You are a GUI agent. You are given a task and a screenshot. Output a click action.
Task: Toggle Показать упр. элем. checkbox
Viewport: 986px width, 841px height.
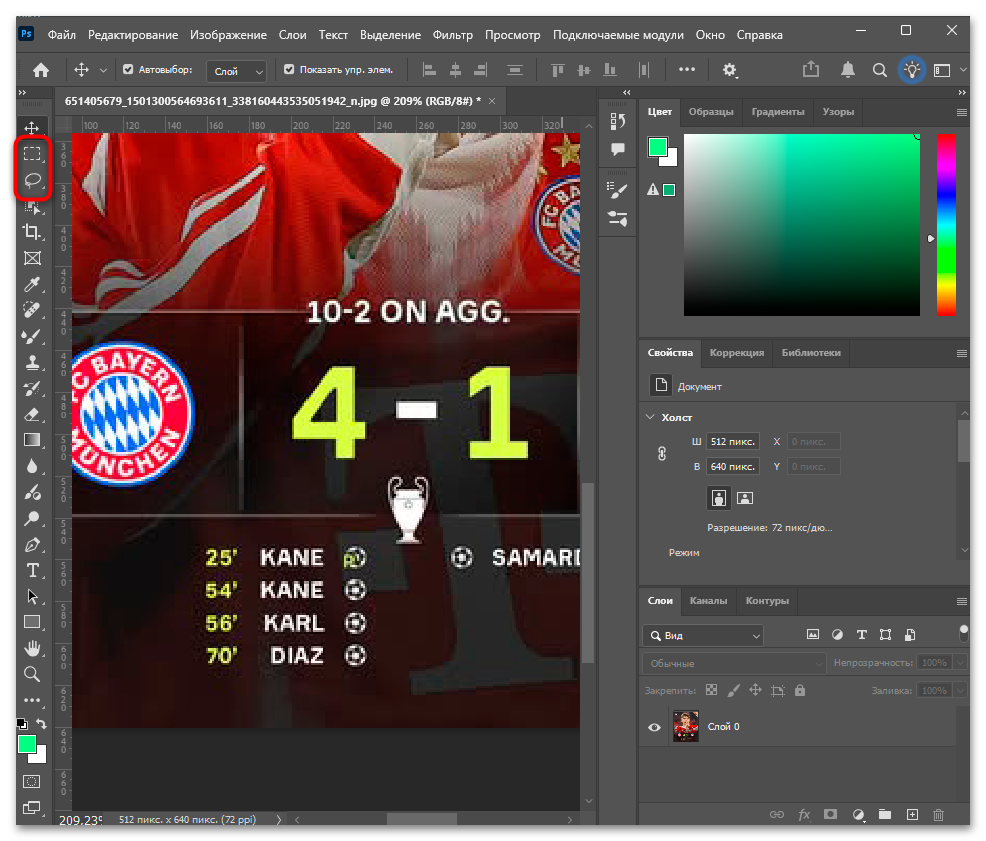click(x=289, y=69)
